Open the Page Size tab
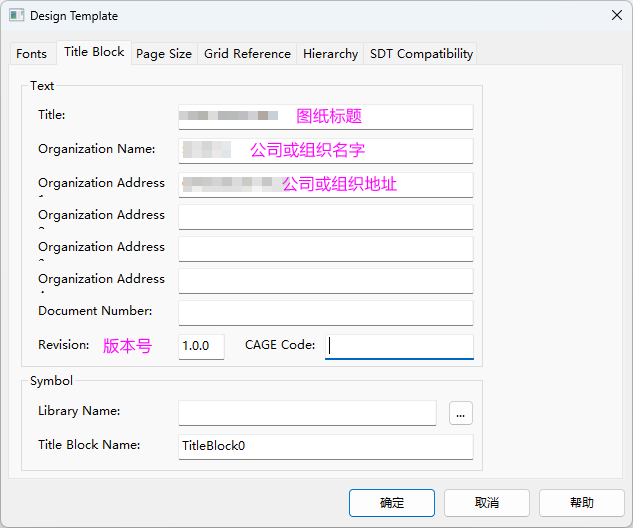This screenshot has width=633, height=528. coord(164,54)
